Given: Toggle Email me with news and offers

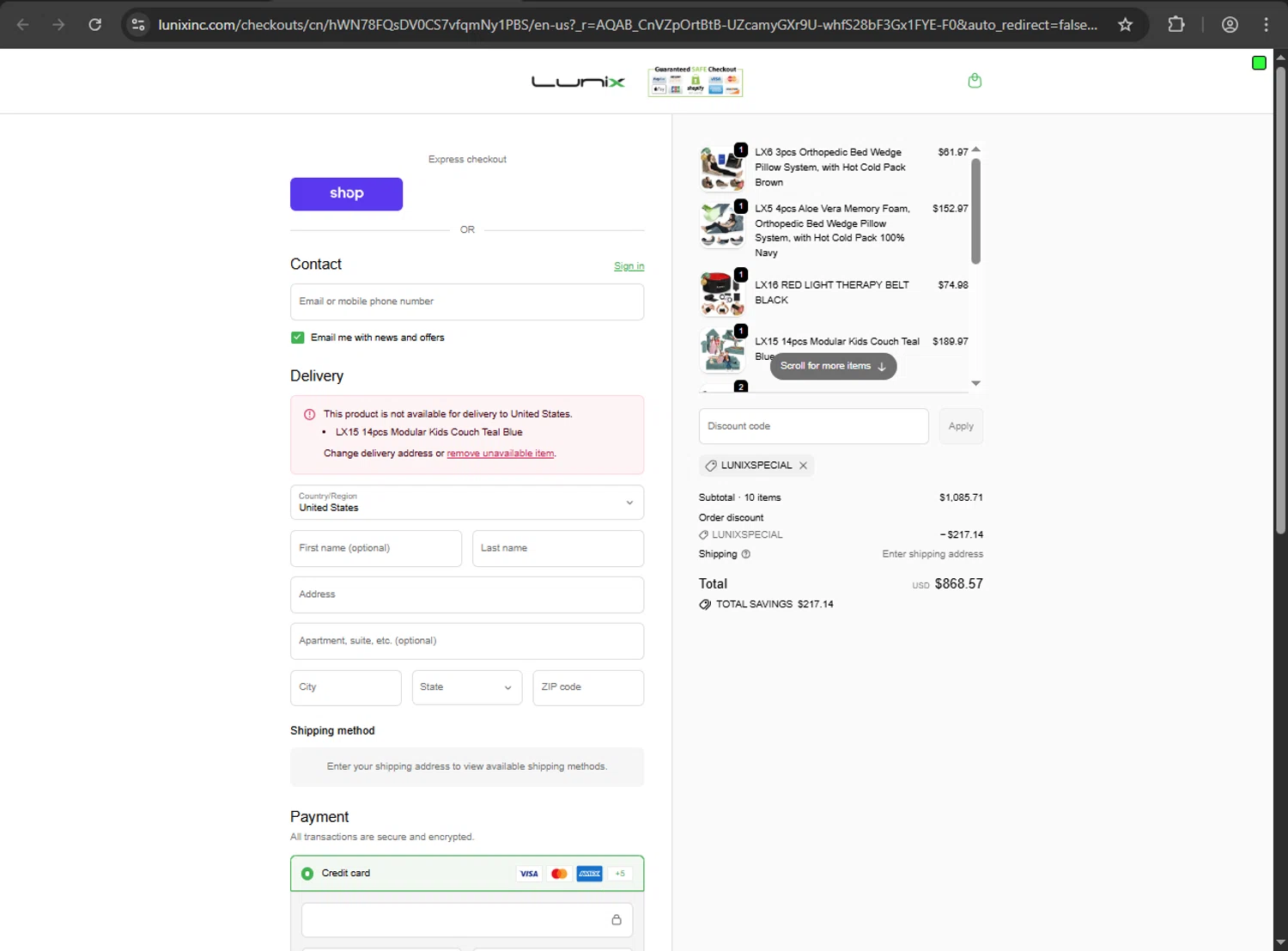Looking at the screenshot, I should (297, 338).
